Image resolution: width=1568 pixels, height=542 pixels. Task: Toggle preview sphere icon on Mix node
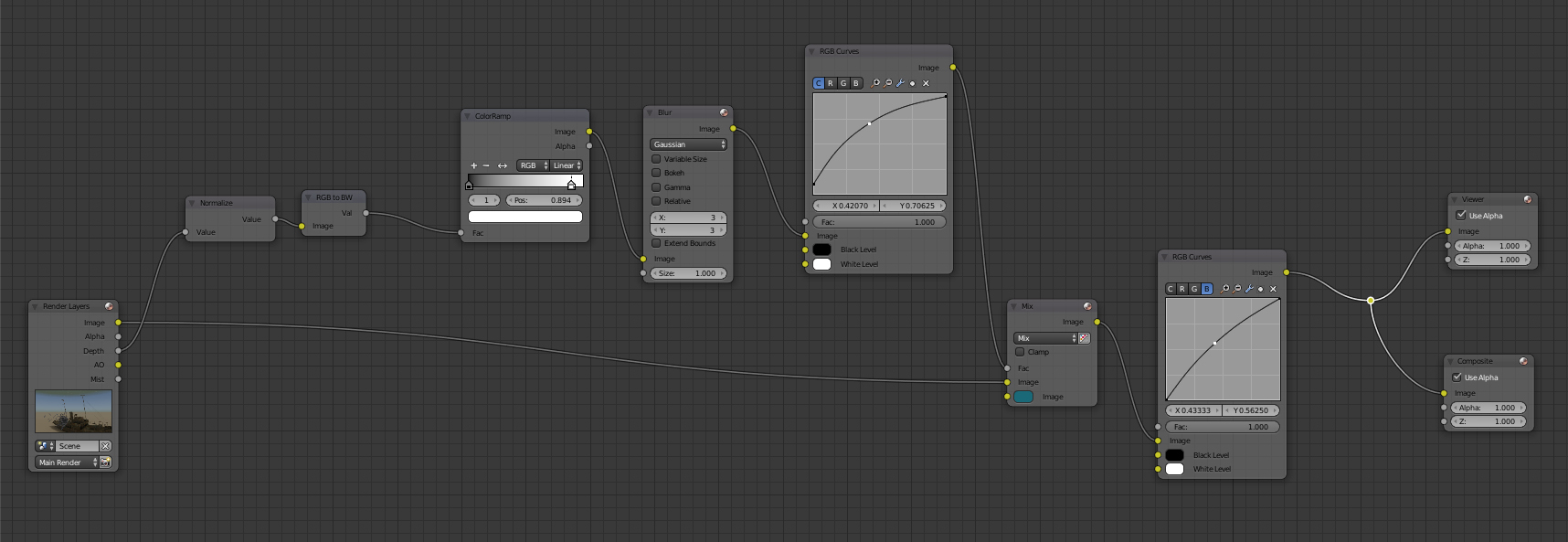coord(1087,306)
